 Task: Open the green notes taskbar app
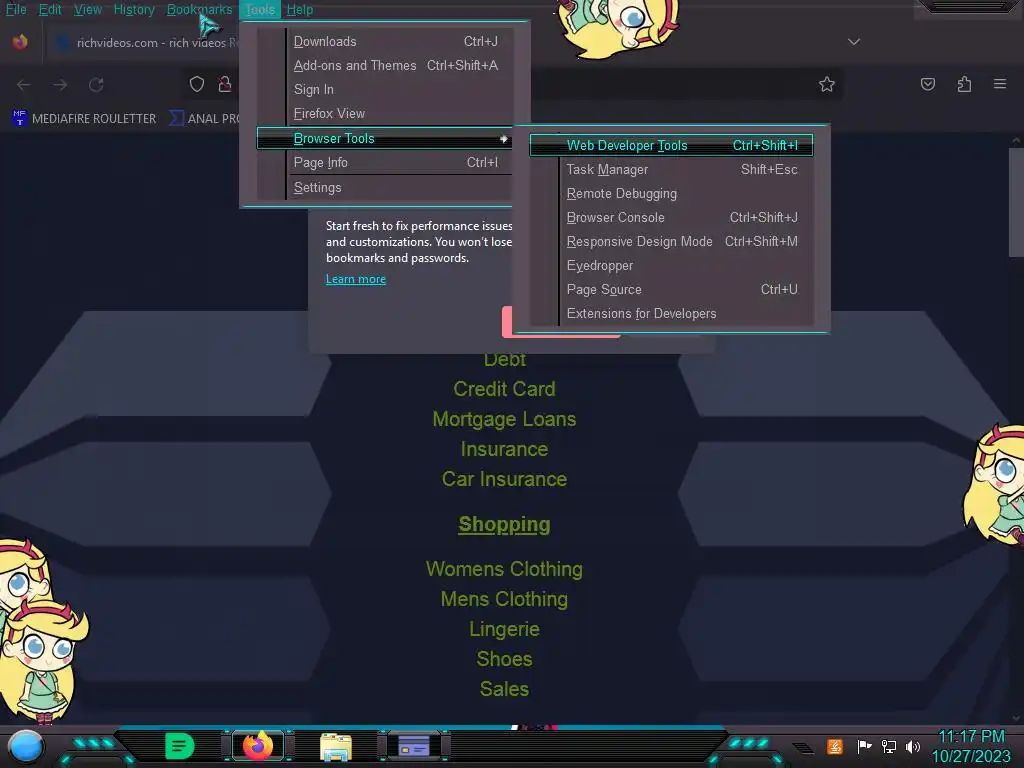pos(180,746)
